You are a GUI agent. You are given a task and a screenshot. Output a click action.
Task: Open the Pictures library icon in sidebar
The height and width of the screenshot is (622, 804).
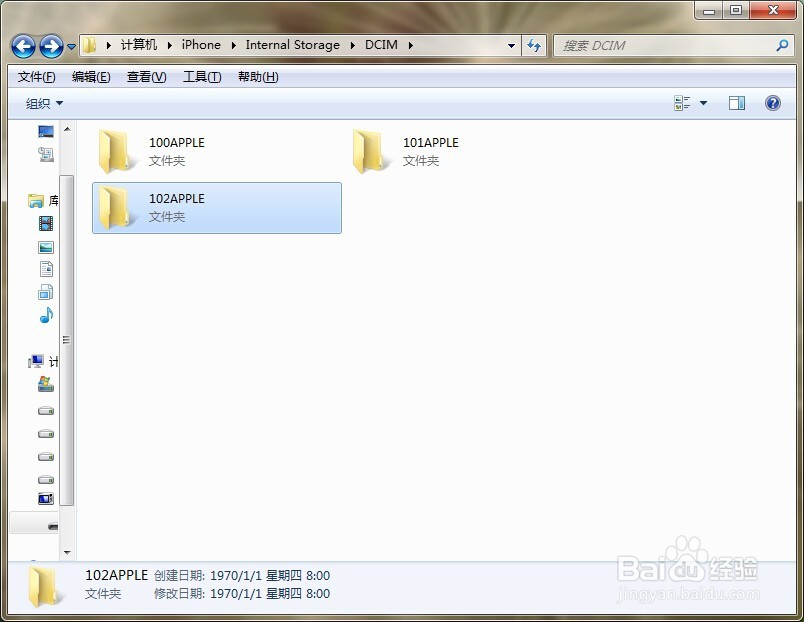click(46, 247)
